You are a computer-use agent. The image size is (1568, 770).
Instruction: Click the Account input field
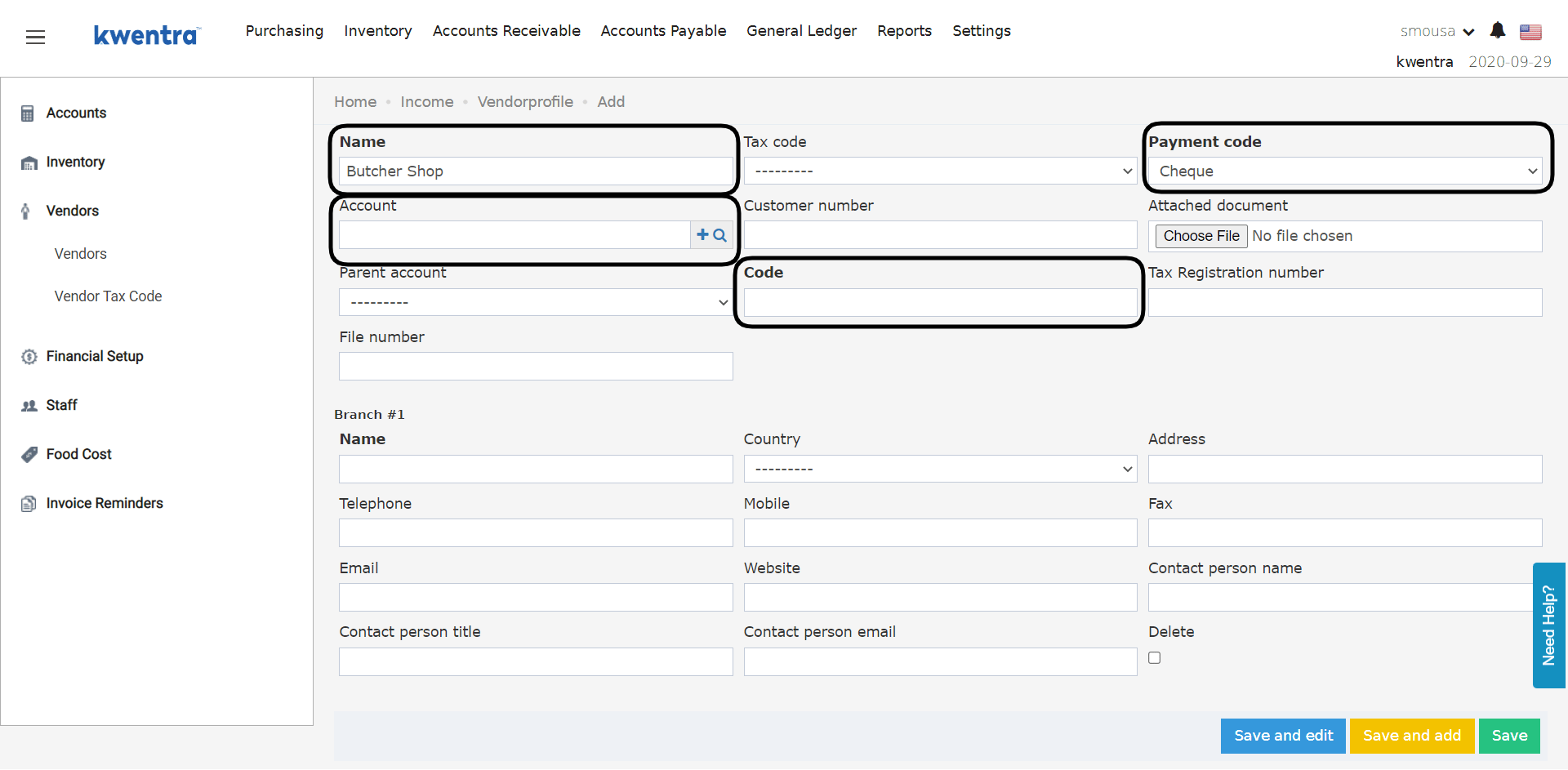coord(514,235)
